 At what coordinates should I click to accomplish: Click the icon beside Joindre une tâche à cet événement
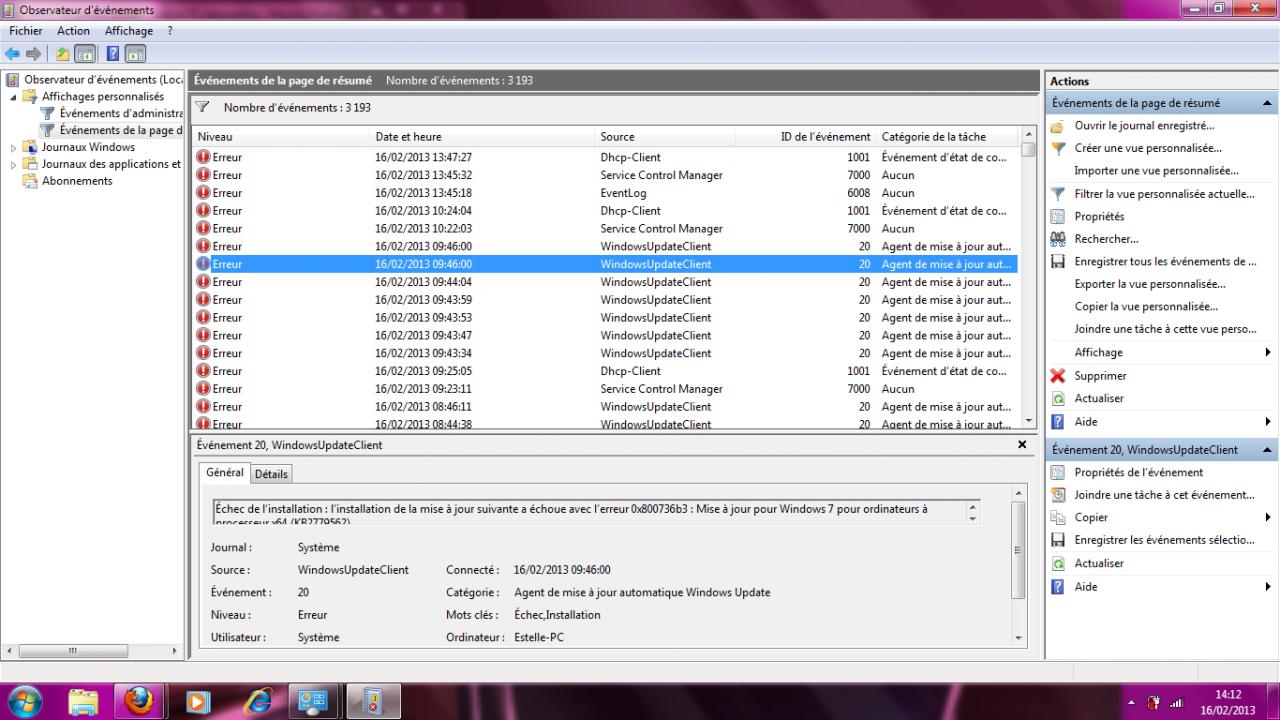coord(1057,495)
